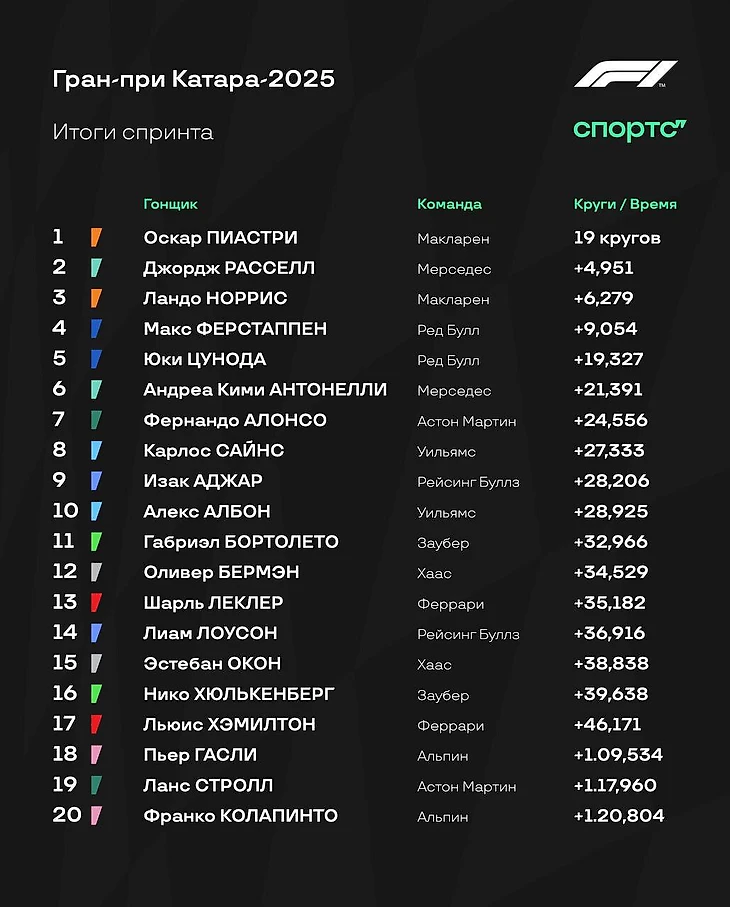Click the blue Red Bull flag beside Verstappen
Image resolution: width=730 pixels, height=907 pixels.
96,329
